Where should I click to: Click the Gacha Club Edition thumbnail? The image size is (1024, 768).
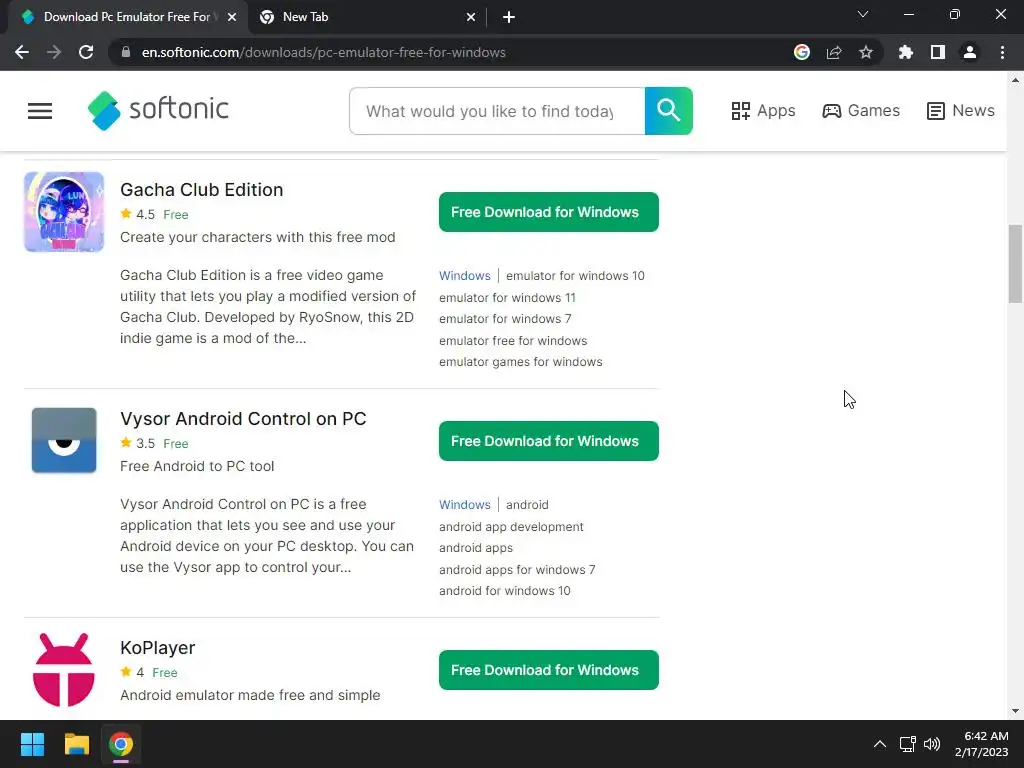click(64, 212)
